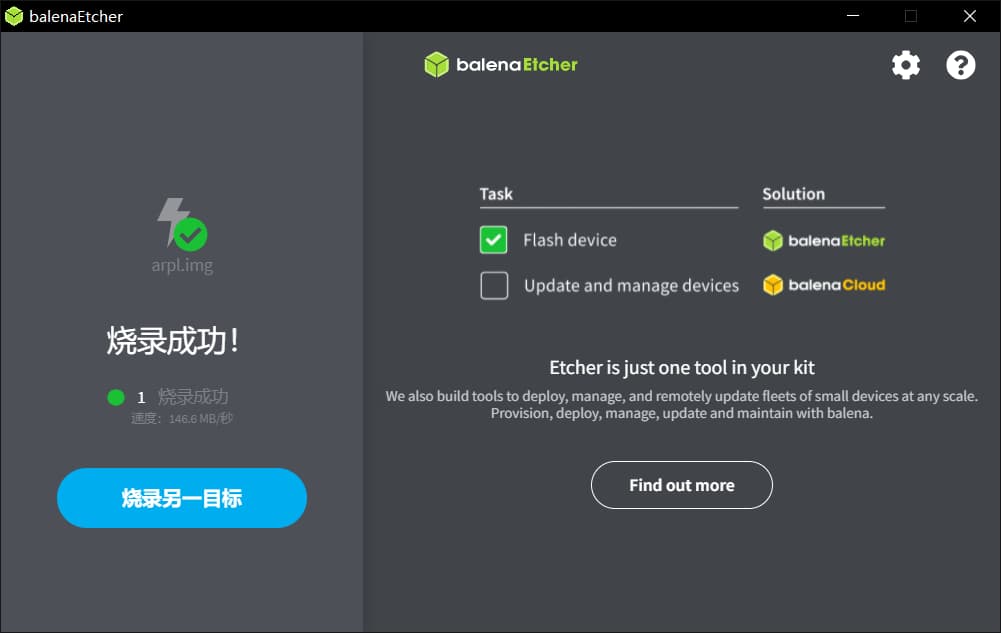Open the settings gear icon
Viewport: 1001px width, 633px height.
(x=905, y=64)
